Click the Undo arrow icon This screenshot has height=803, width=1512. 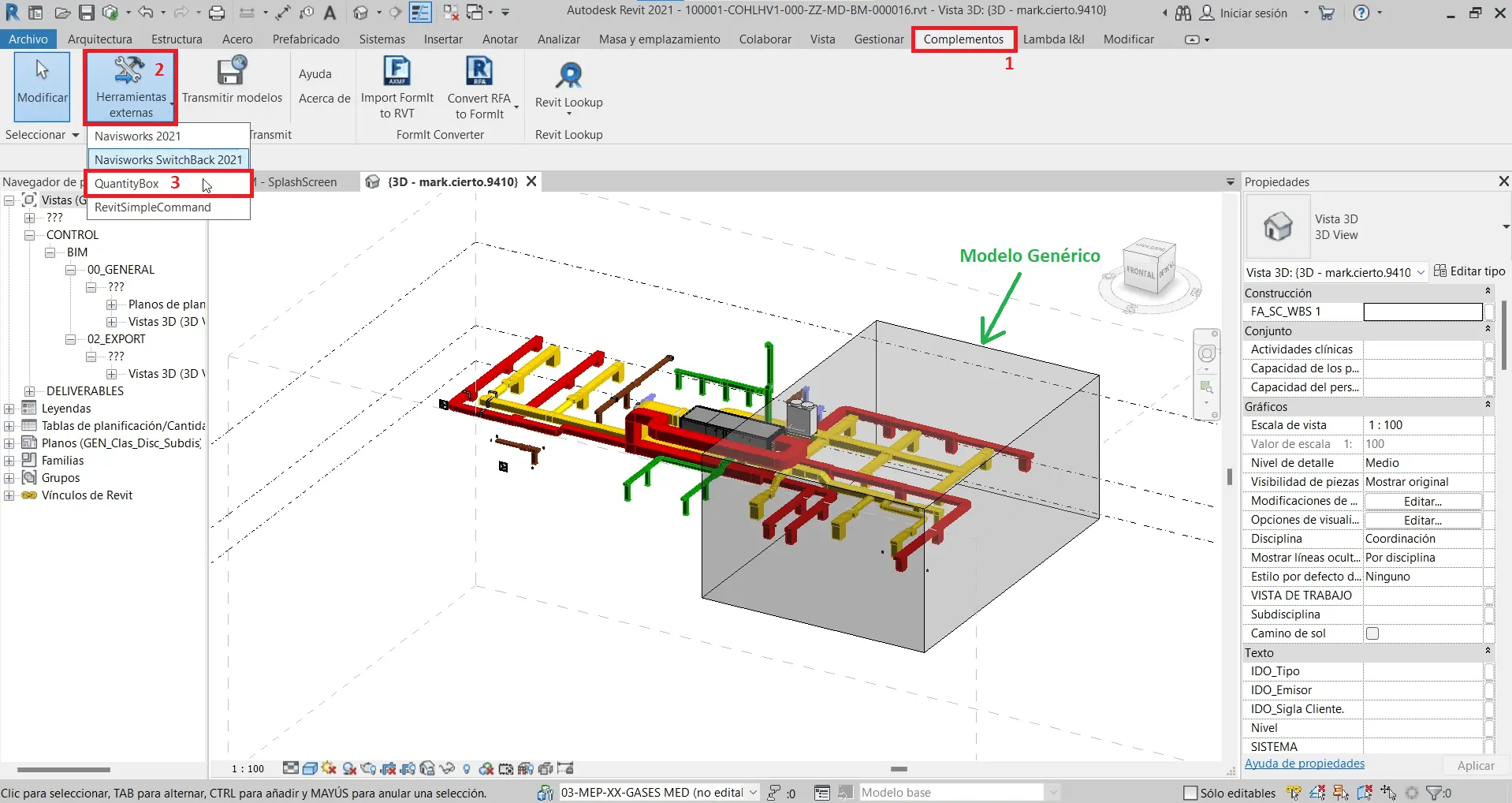point(145,12)
